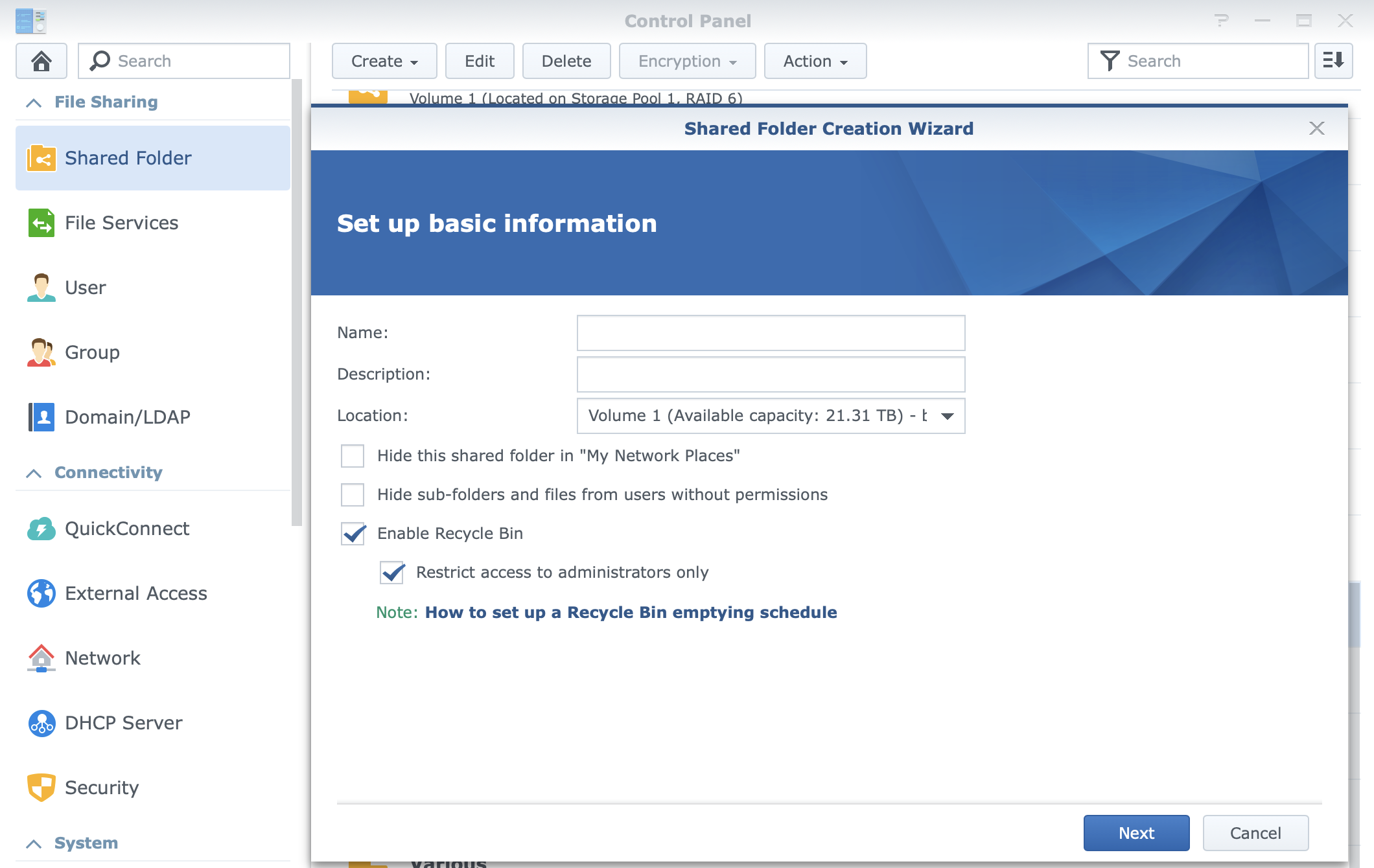Click the Control Panel app icon
1374x868 pixels.
[31, 21]
